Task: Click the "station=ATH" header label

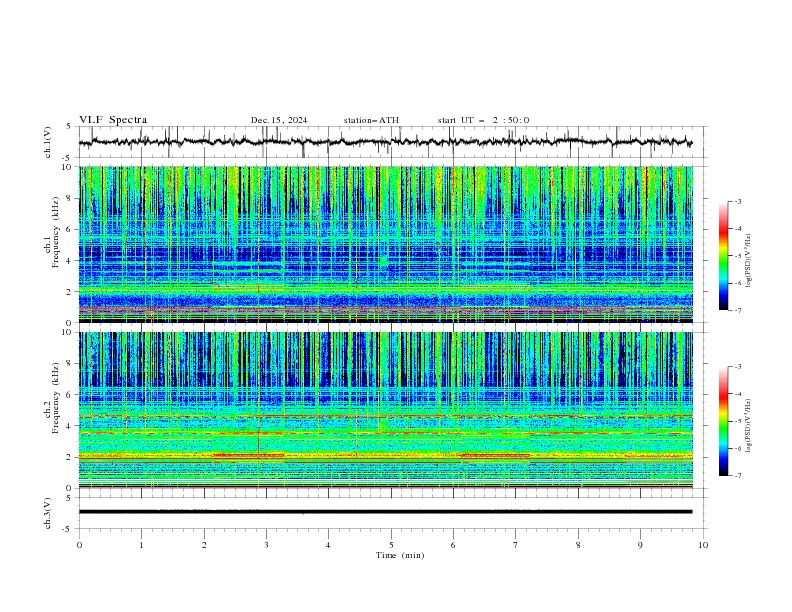Action: (x=371, y=120)
